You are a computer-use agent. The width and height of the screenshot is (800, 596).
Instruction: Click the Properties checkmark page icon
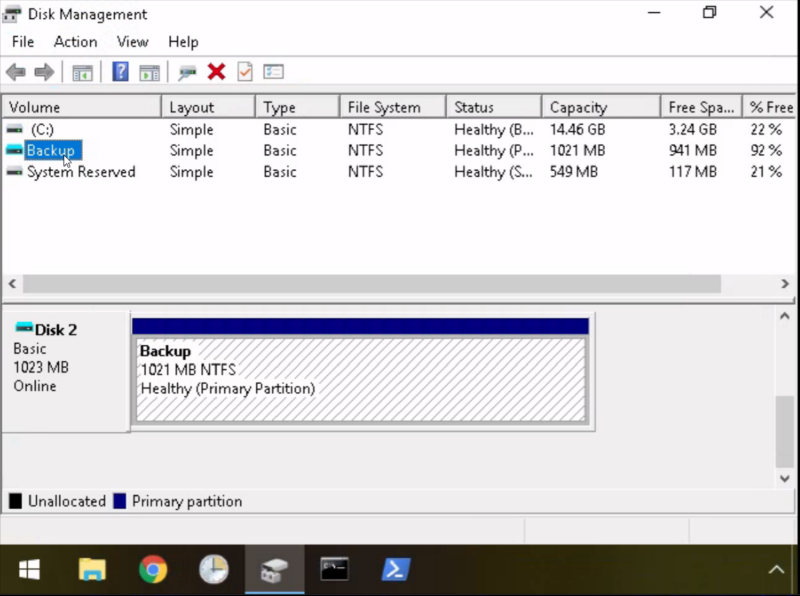(x=245, y=72)
